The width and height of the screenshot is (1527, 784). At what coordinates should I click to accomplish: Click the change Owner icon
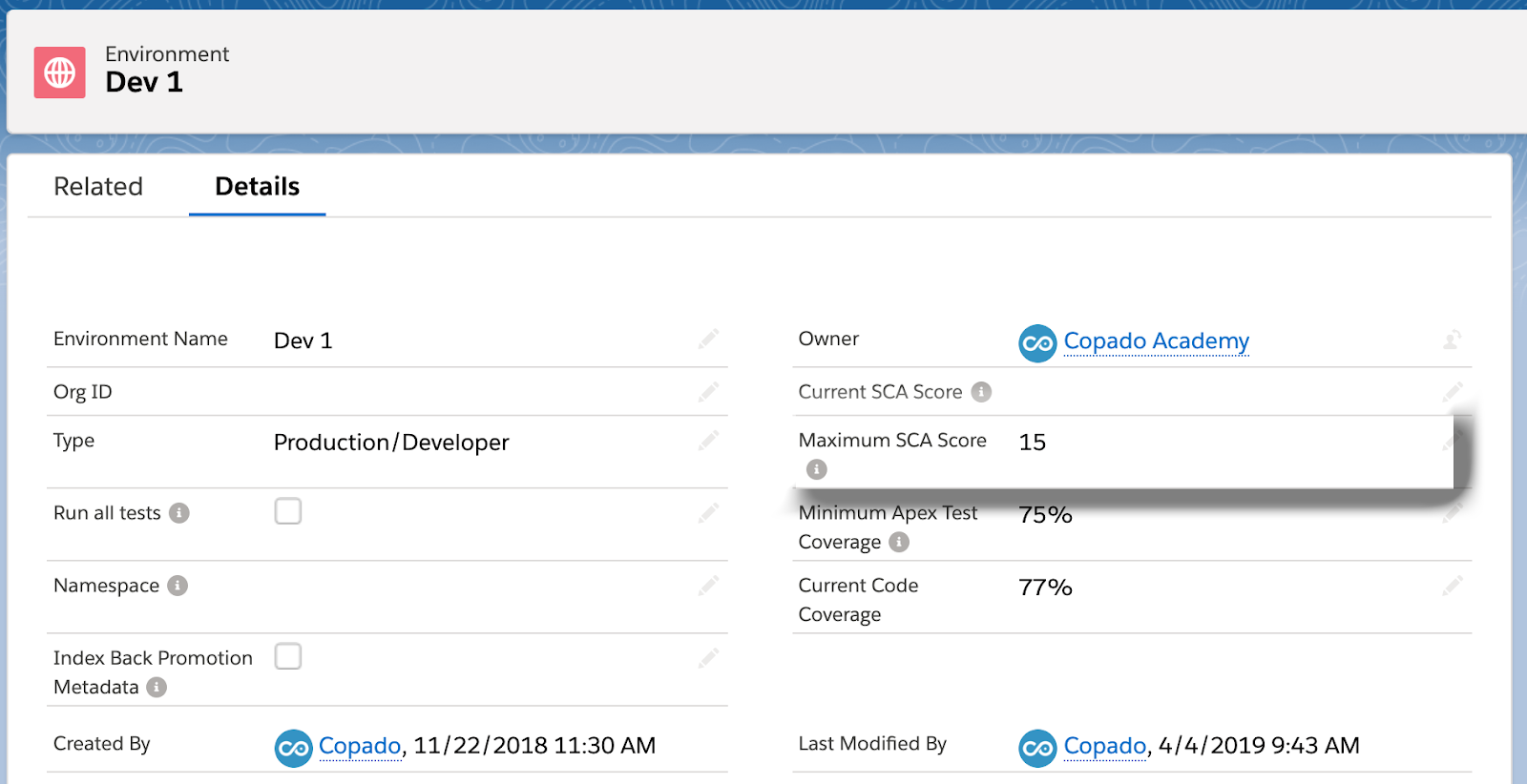[x=1452, y=340]
